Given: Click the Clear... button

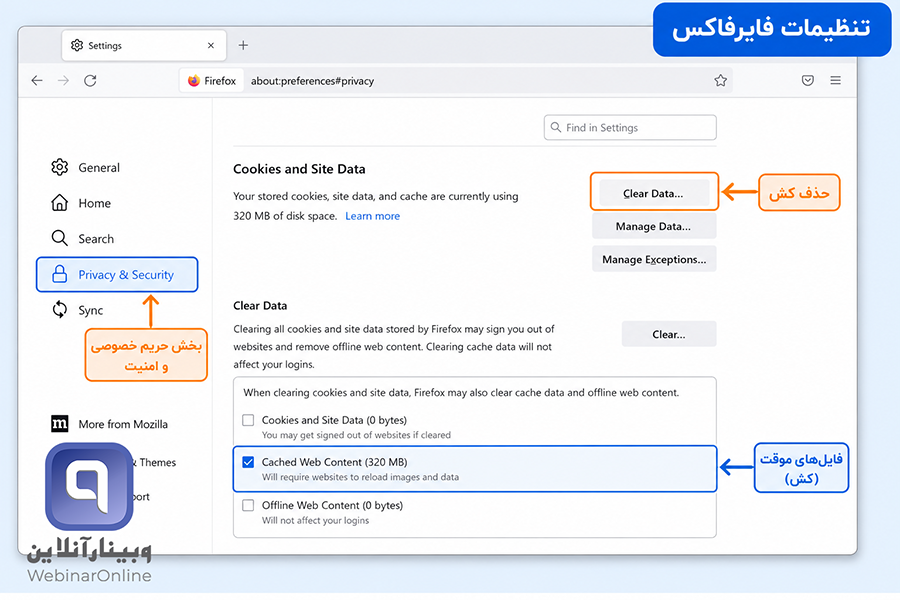Looking at the screenshot, I should (x=669, y=334).
